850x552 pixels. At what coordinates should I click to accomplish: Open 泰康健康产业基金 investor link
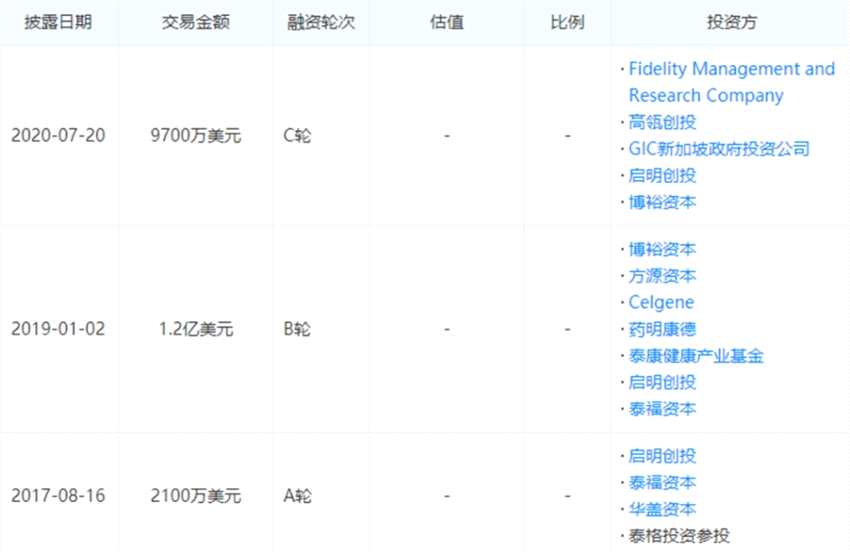[696, 356]
